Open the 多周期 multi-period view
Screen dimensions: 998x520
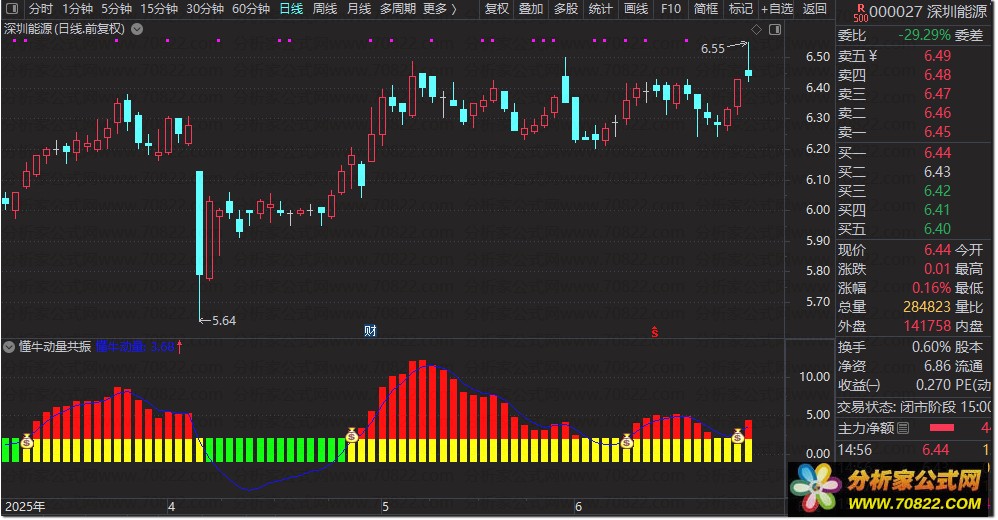click(398, 9)
